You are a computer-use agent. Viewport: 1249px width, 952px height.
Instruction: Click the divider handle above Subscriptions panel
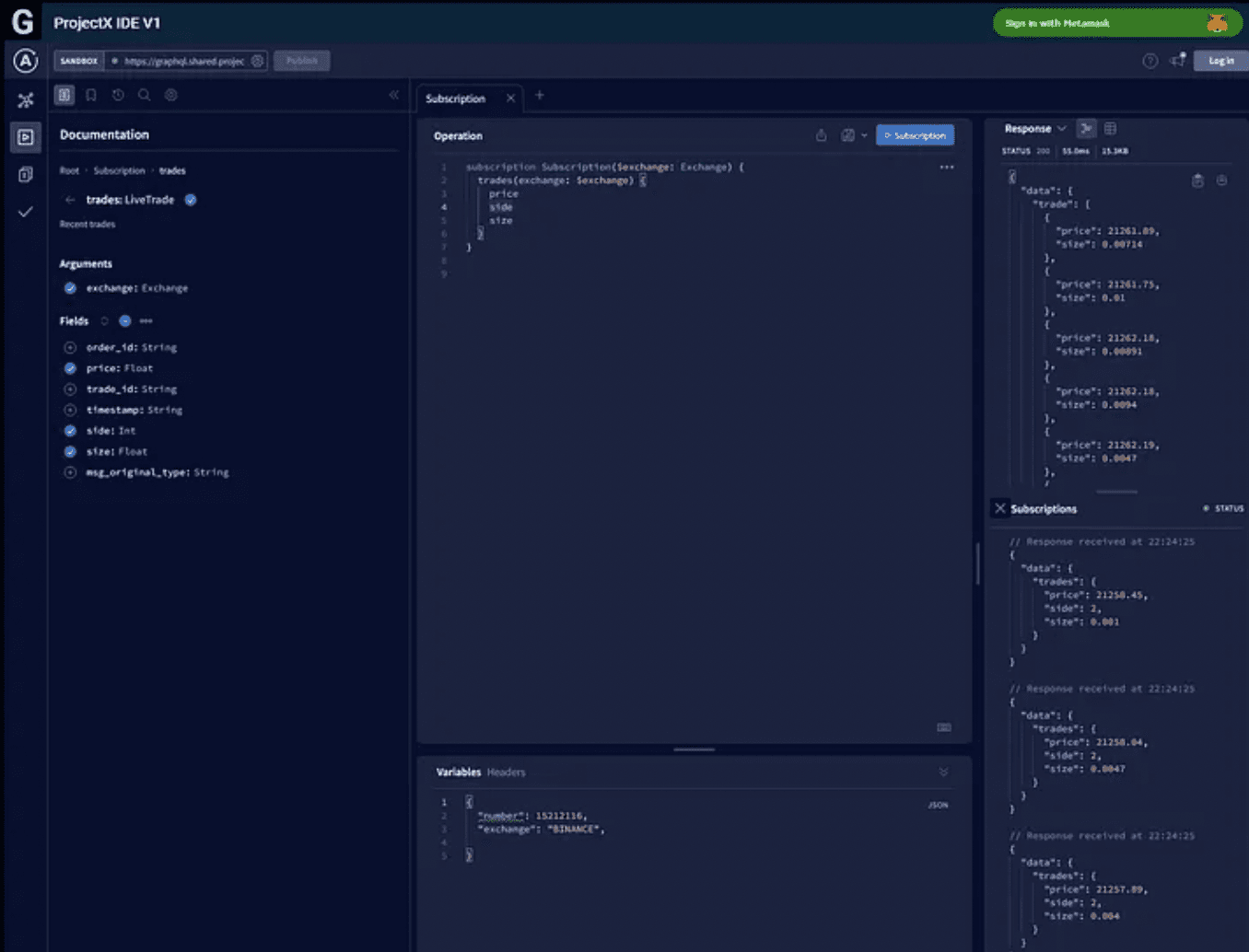coord(1116,493)
